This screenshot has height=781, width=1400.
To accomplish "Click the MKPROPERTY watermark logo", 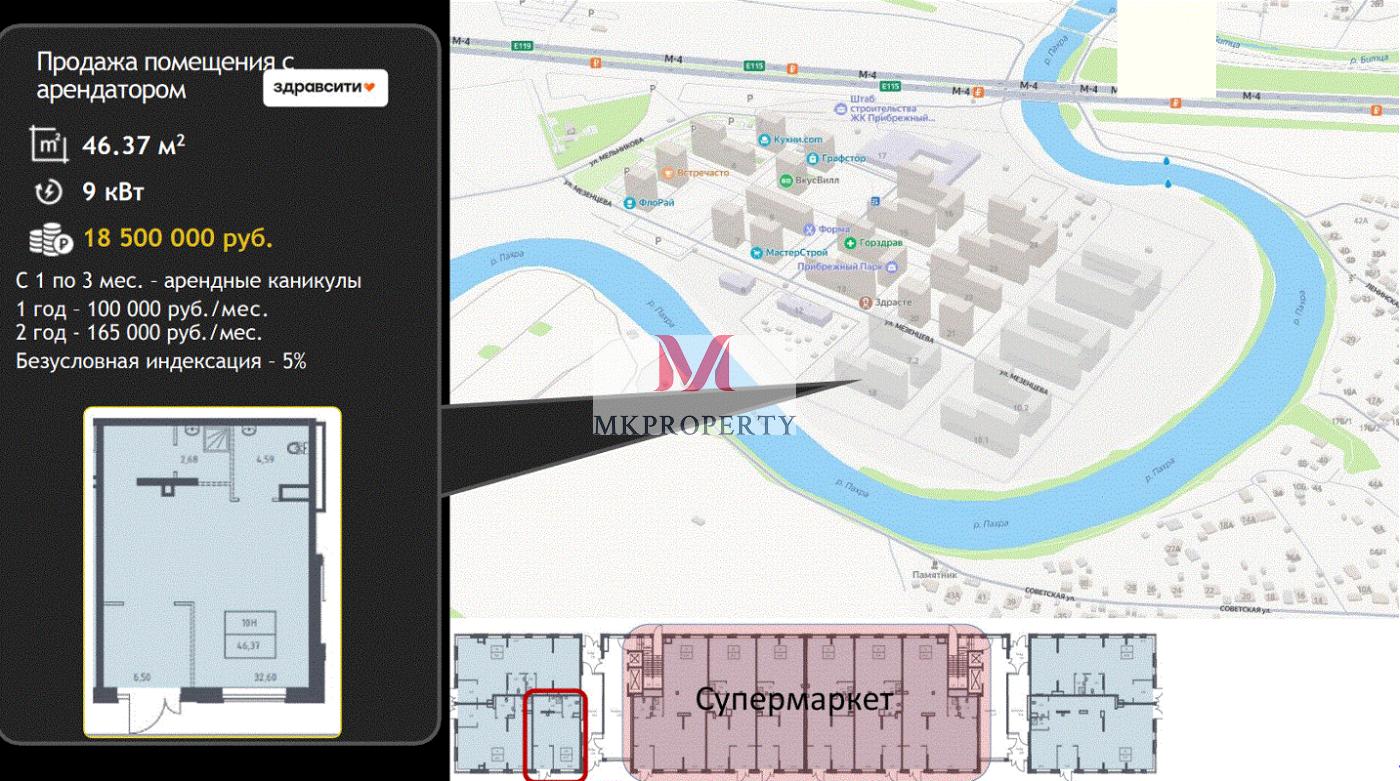I will 695,390.
